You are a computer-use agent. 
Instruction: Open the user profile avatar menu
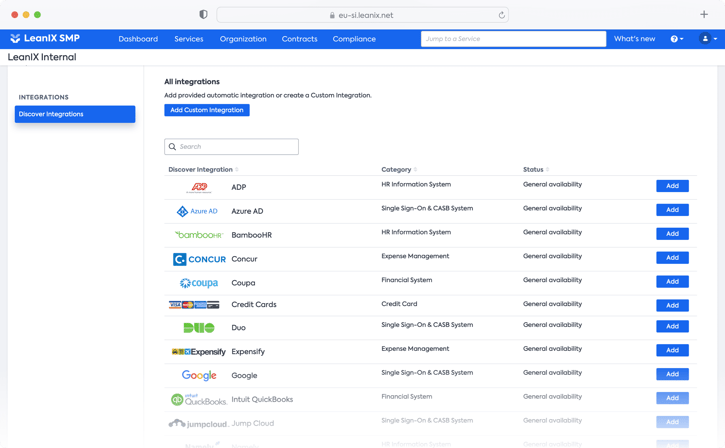pos(708,39)
